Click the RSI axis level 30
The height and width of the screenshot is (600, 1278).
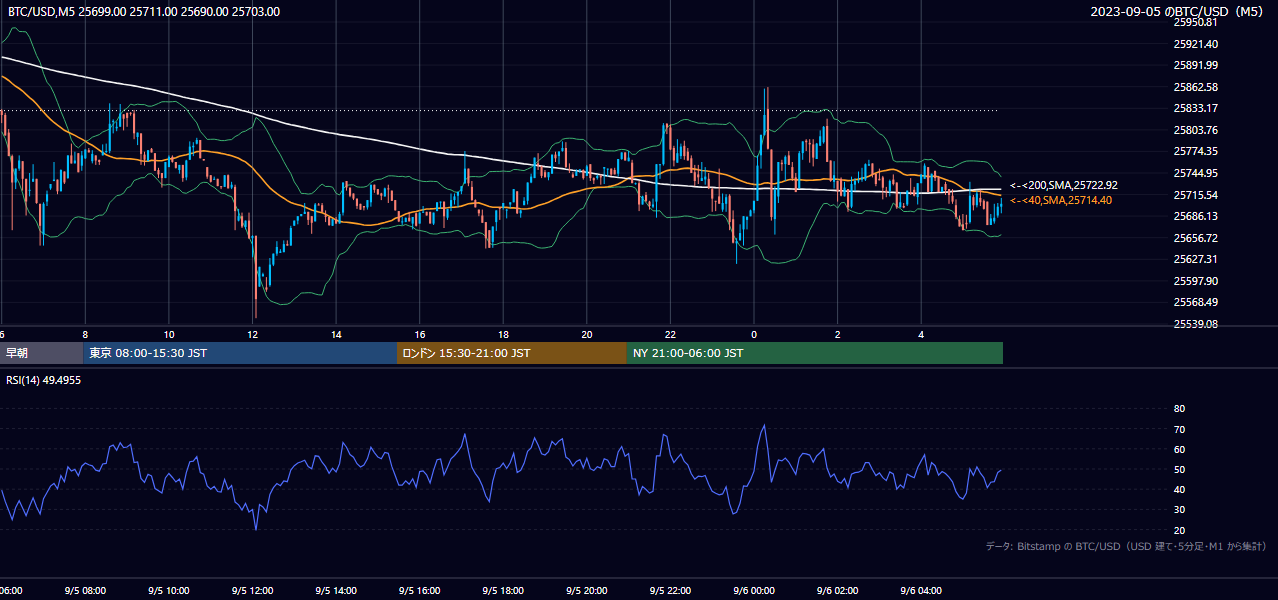pos(1179,510)
